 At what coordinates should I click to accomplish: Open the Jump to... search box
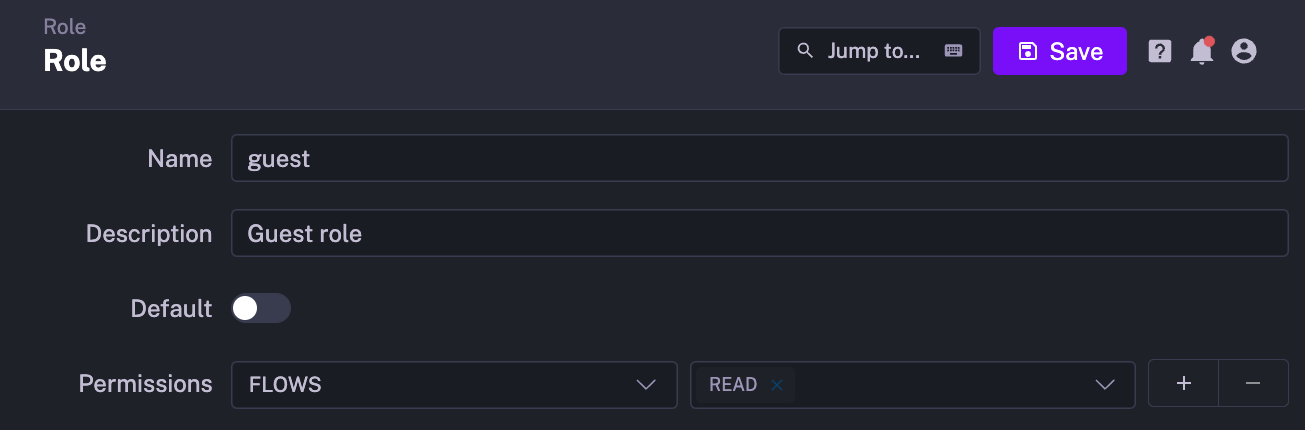point(874,51)
